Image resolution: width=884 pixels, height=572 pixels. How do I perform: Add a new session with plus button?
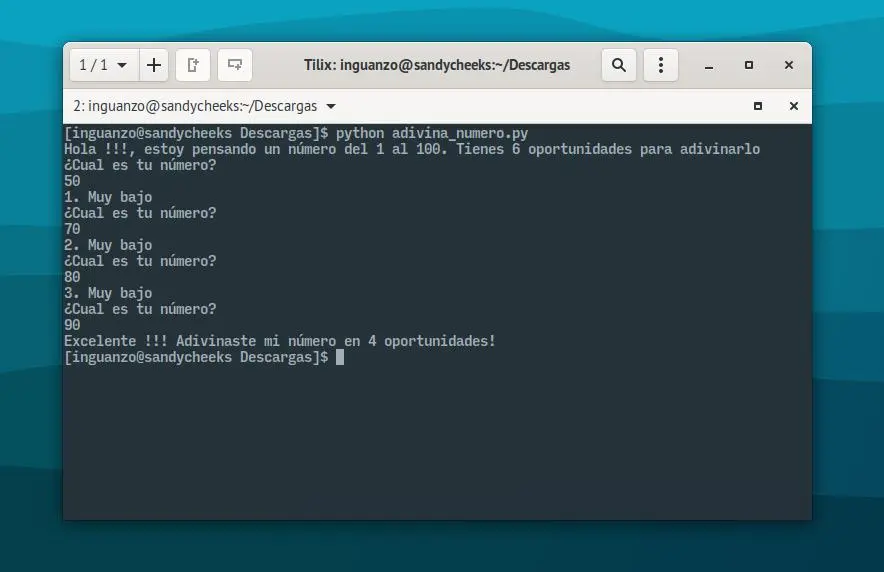pyautogui.click(x=154, y=65)
